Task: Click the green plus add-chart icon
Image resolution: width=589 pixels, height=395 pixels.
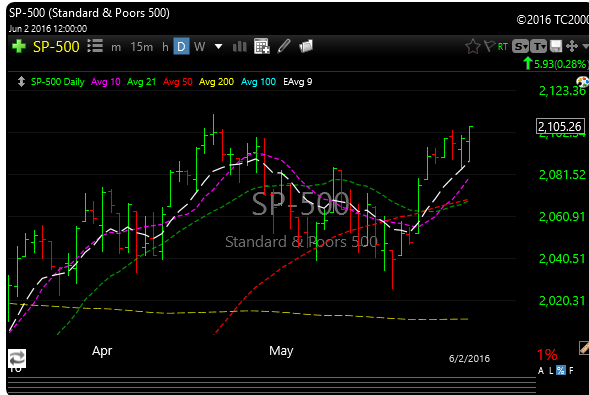Action: [x=19, y=47]
